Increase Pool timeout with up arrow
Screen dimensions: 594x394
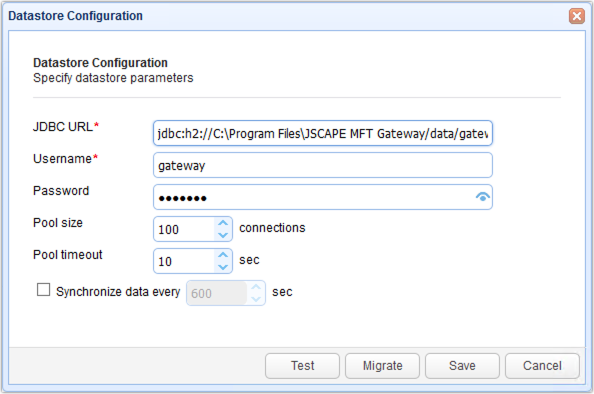point(223,255)
